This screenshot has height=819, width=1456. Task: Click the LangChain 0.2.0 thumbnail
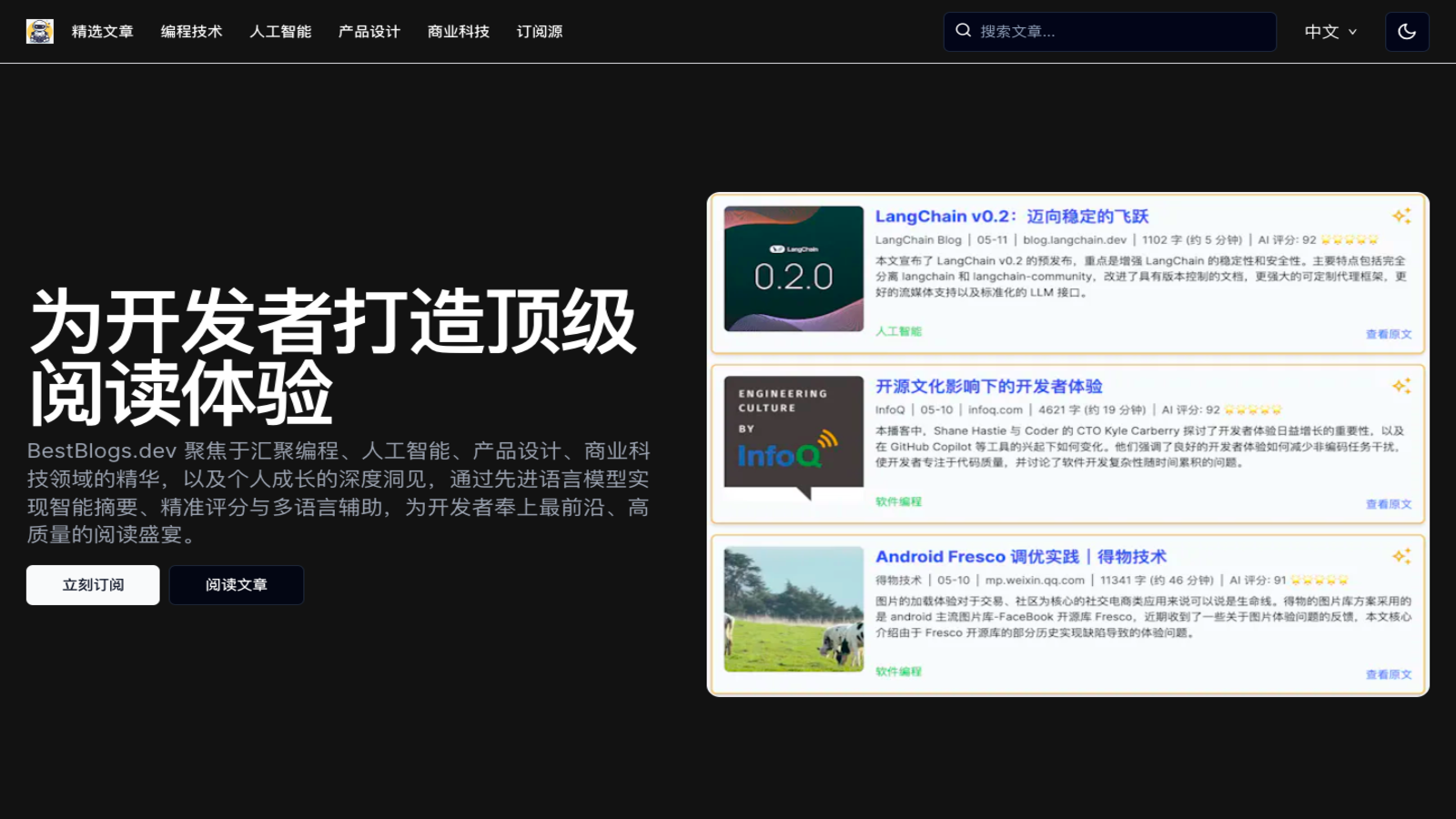click(x=794, y=269)
